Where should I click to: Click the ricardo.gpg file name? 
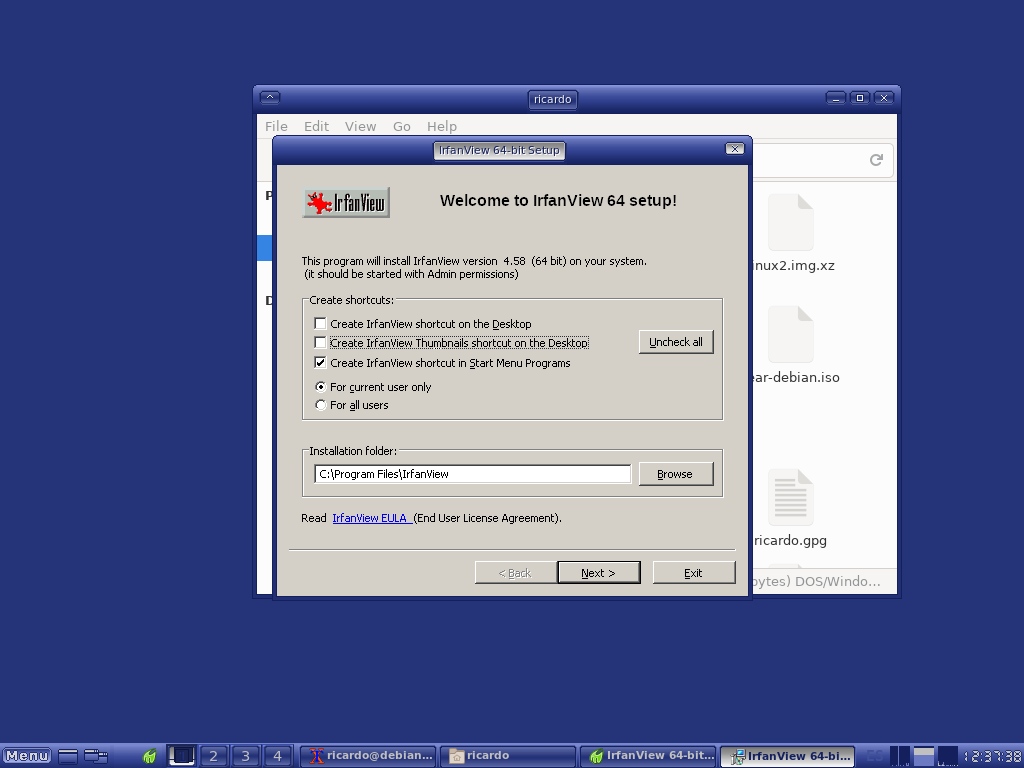tap(790, 541)
